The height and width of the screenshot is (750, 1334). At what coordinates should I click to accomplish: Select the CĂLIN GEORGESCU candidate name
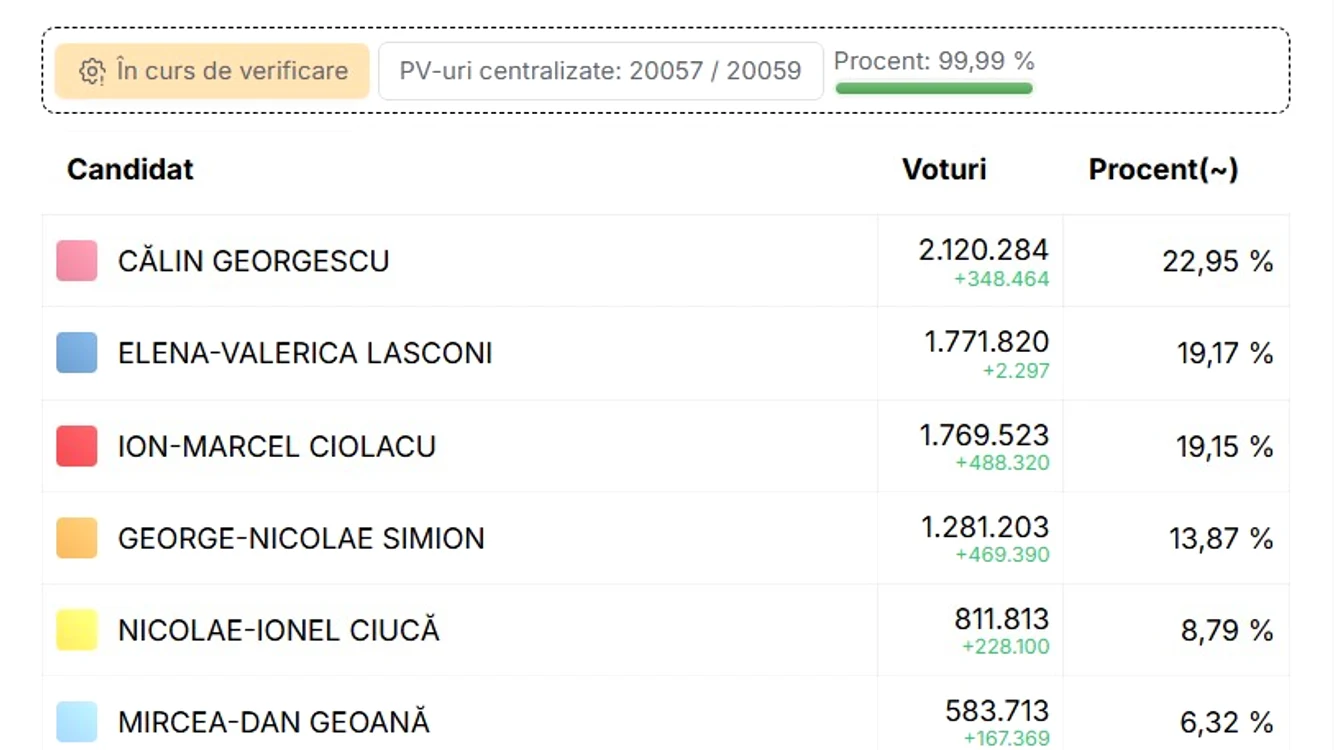tap(253, 261)
